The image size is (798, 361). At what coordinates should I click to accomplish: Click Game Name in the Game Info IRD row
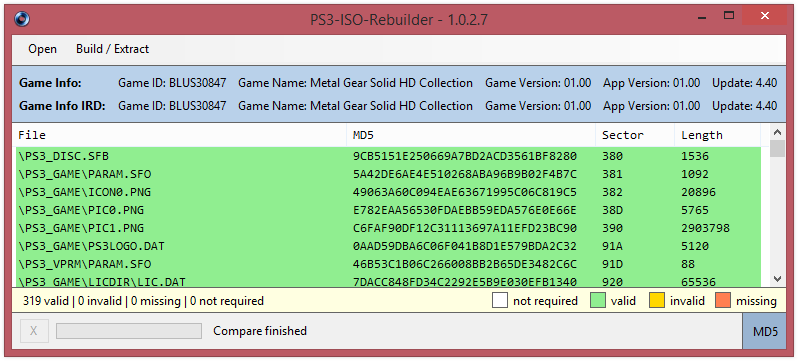(355, 106)
